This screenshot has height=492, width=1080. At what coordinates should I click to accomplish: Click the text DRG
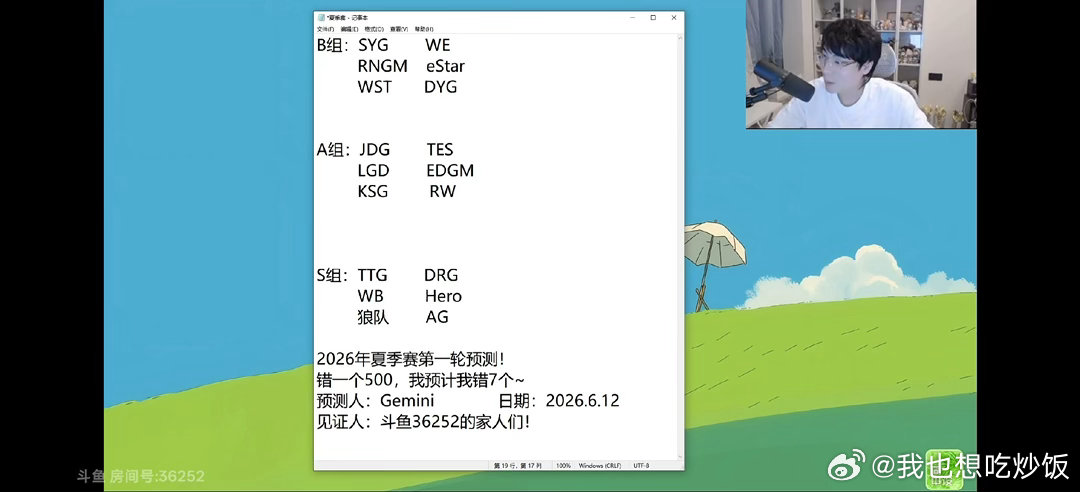tap(441, 275)
